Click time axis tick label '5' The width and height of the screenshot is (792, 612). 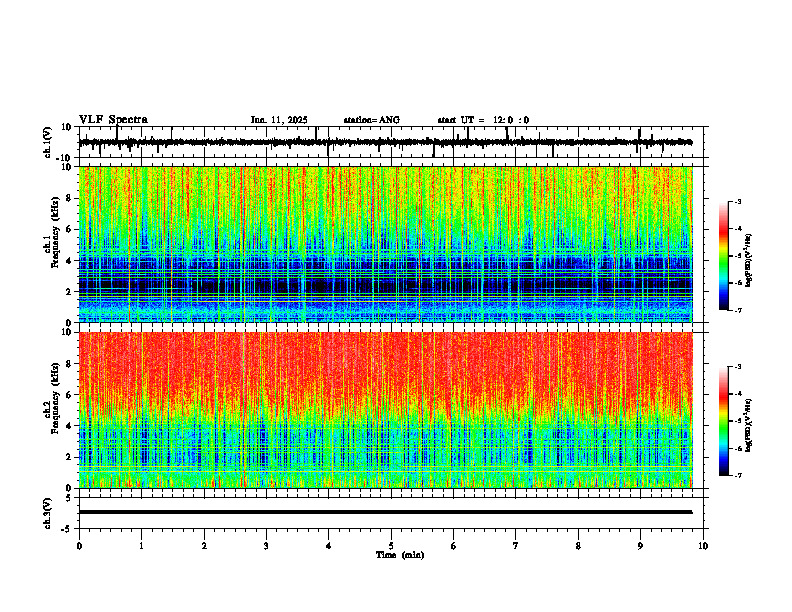coord(391,546)
